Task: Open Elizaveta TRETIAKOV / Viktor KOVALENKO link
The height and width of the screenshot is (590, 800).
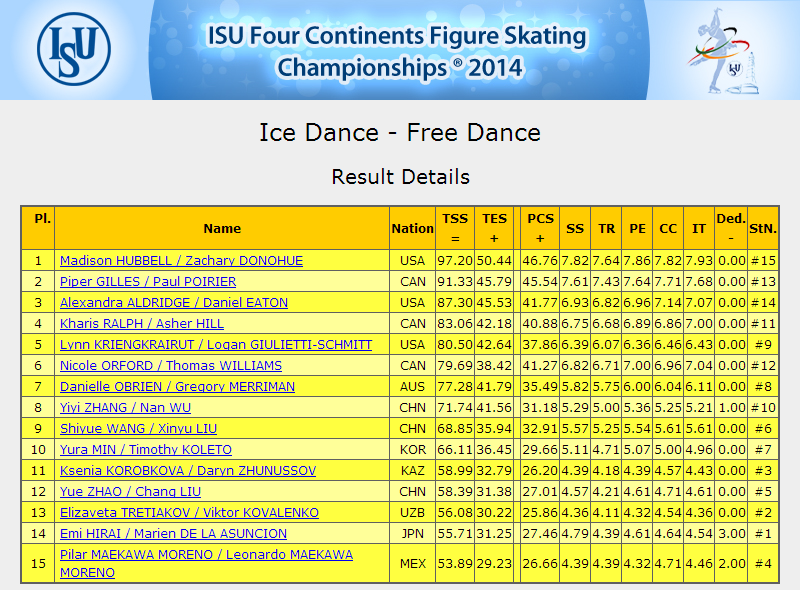Action: coord(189,512)
